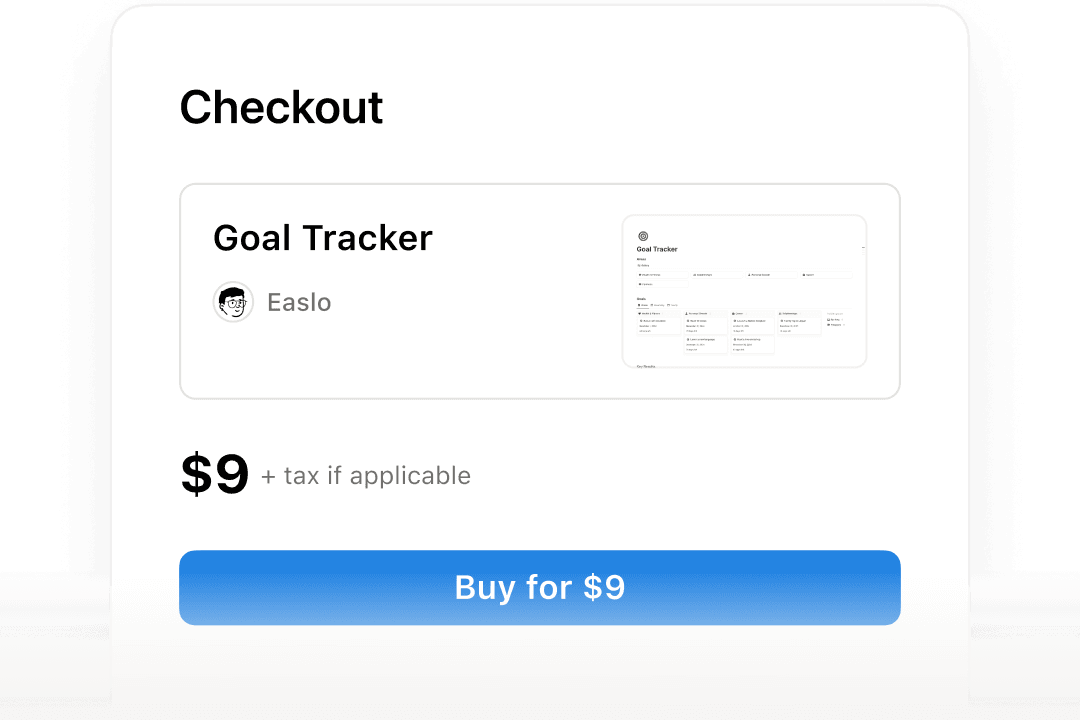Viewport: 1080px width, 720px height.
Task: Click the Checkout heading
Action: coord(281,108)
